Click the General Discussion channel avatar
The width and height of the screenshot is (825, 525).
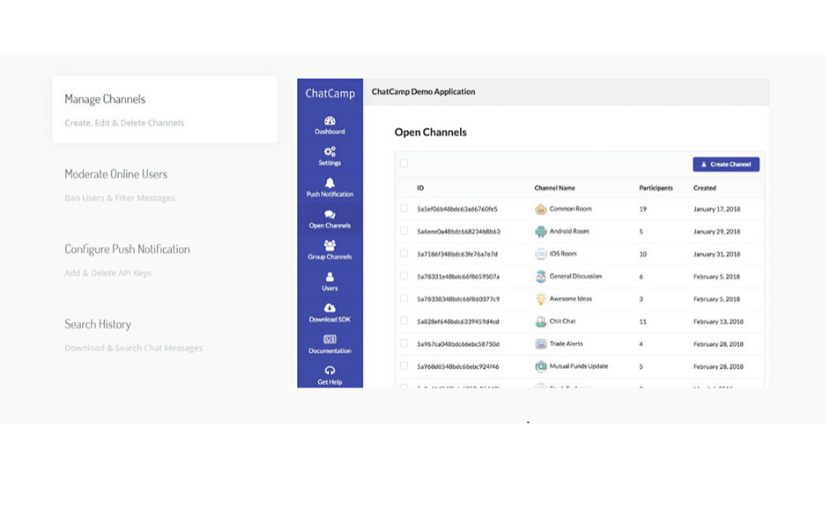click(x=540, y=277)
